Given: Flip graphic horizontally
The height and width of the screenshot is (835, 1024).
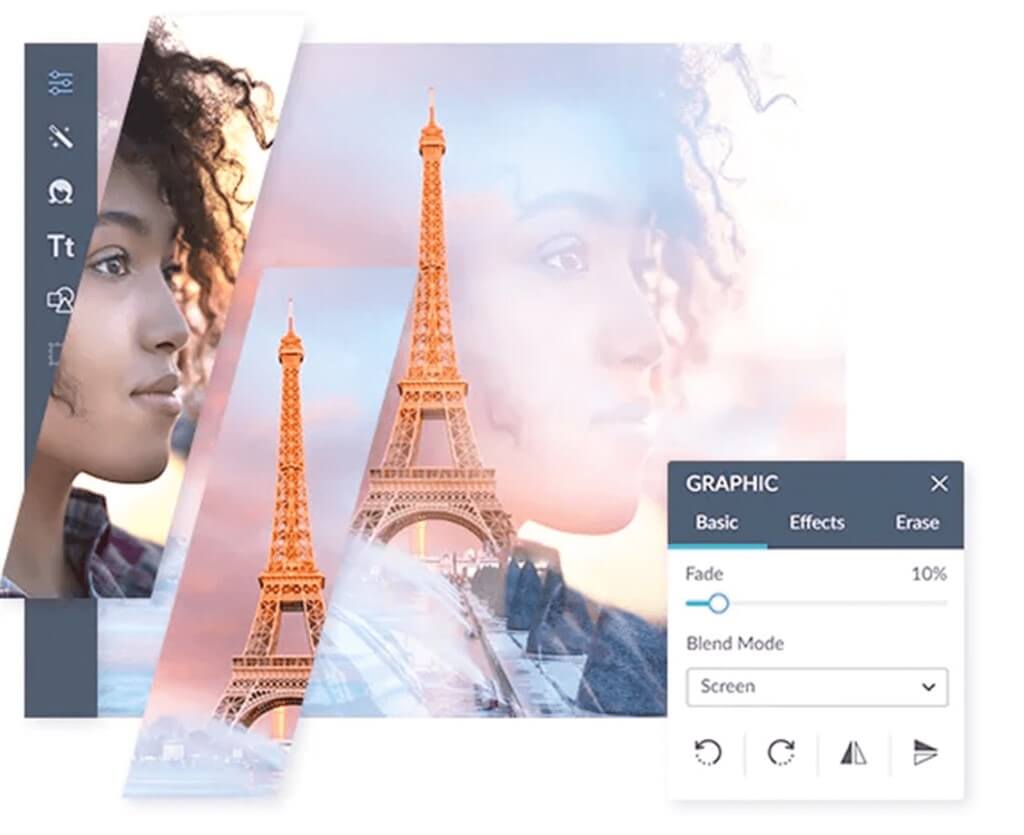Looking at the screenshot, I should pyautogui.click(x=853, y=753).
